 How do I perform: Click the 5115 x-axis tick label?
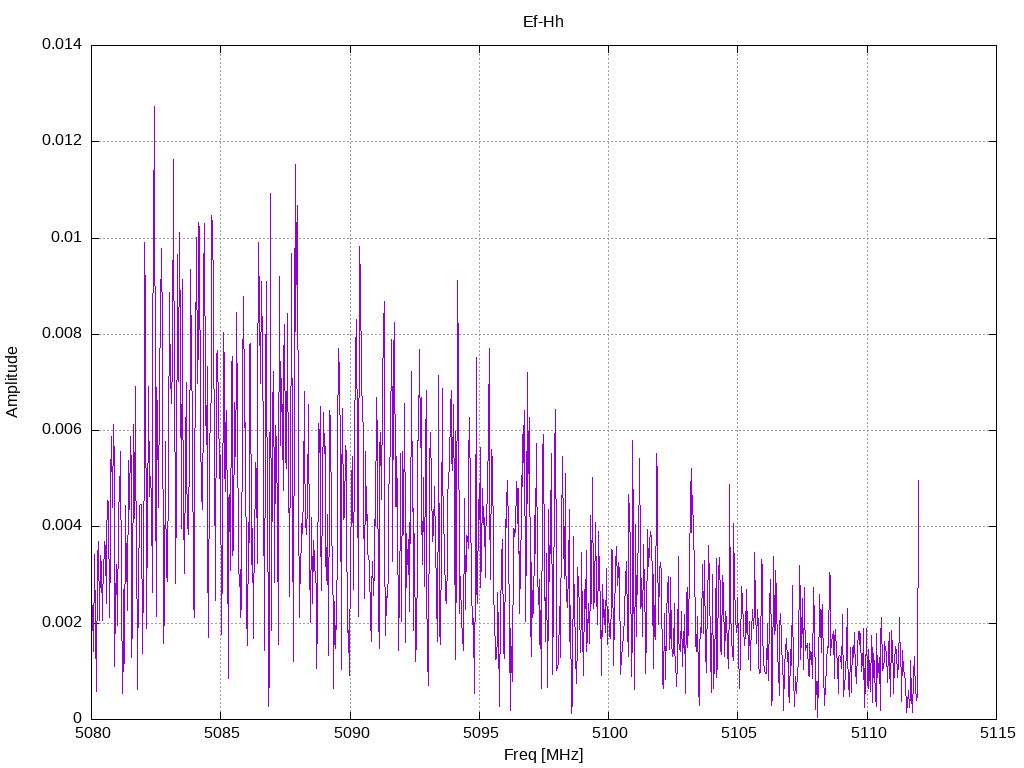click(997, 733)
